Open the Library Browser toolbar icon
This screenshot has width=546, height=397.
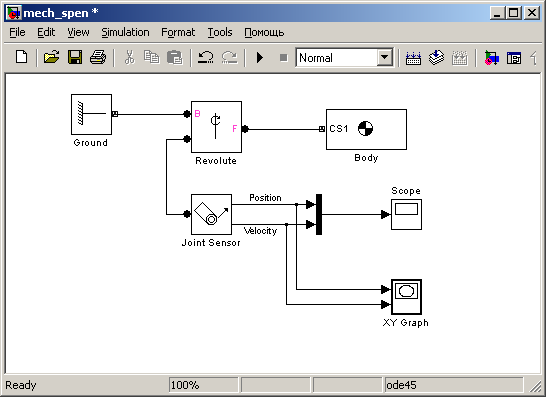click(x=492, y=57)
